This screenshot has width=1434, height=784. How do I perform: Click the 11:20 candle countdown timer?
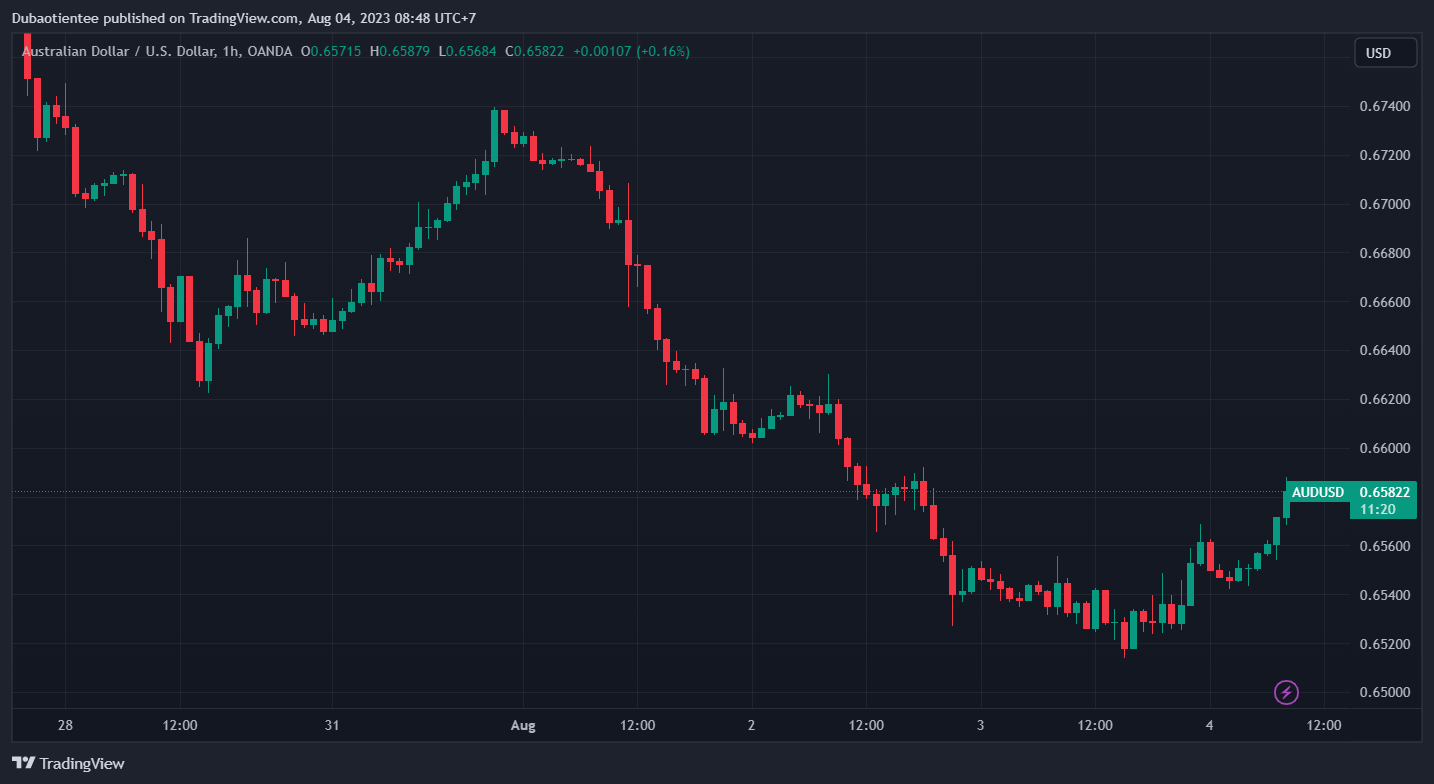pyautogui.click(x=1377, y=509)
